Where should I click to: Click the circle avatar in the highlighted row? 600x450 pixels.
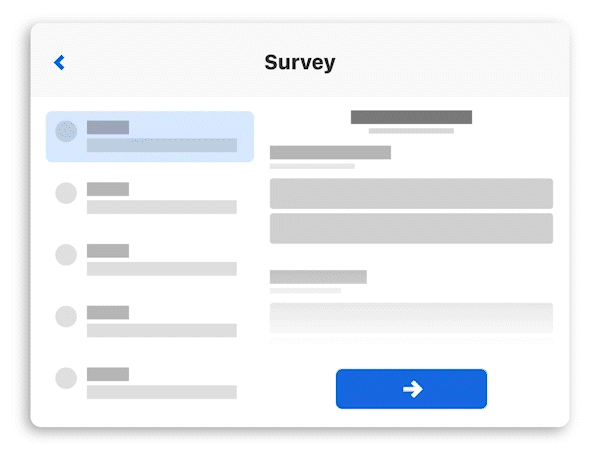click(x=66, y=131)
